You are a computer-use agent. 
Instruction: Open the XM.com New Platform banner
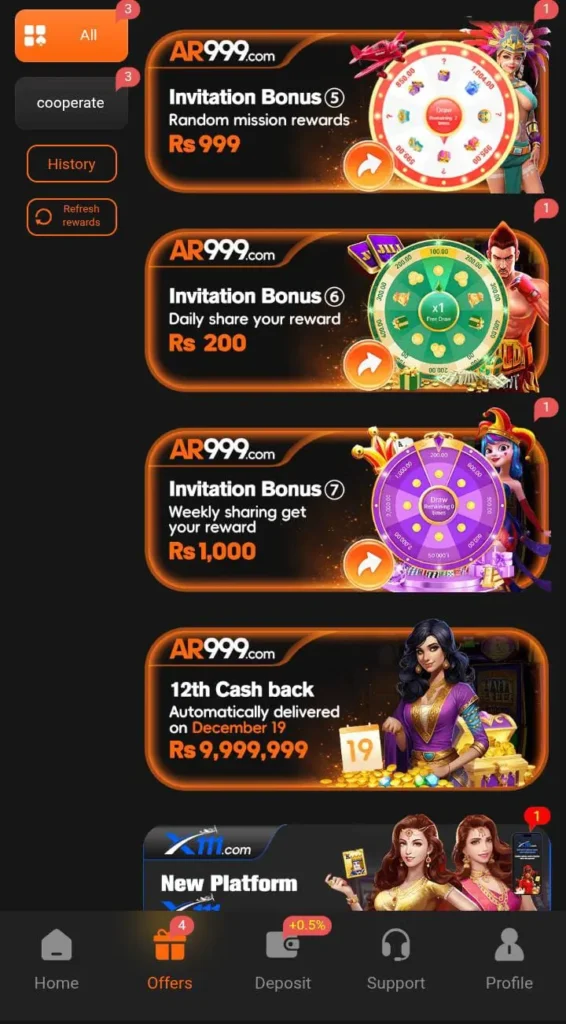click(x=347, y=867)
